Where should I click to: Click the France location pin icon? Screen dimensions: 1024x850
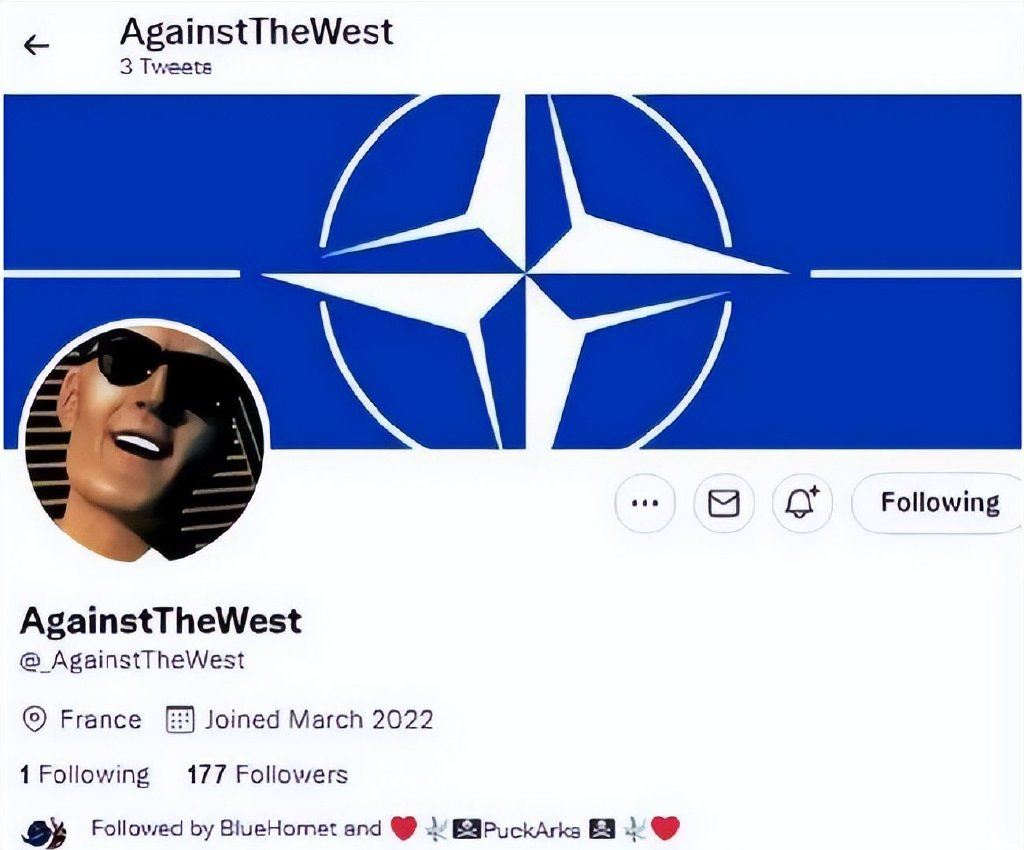(34, 719)
